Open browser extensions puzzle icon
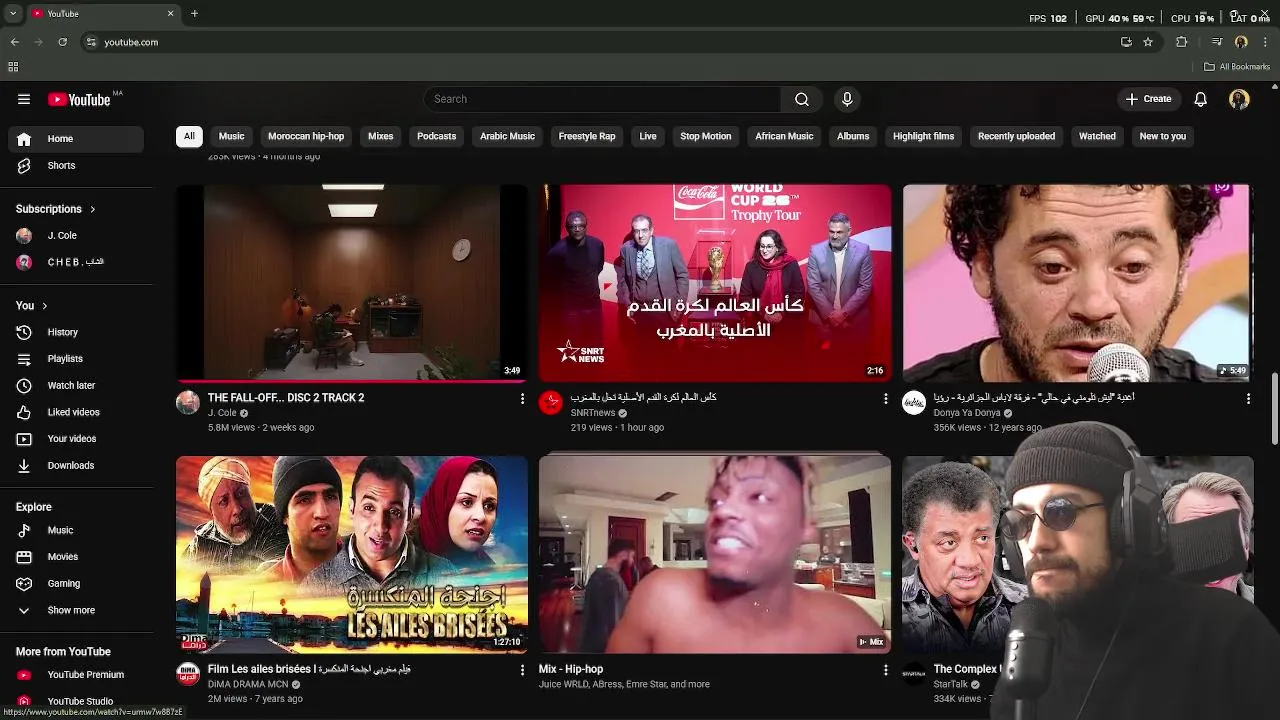1280x720 pixels. [x=1182, y=42]
